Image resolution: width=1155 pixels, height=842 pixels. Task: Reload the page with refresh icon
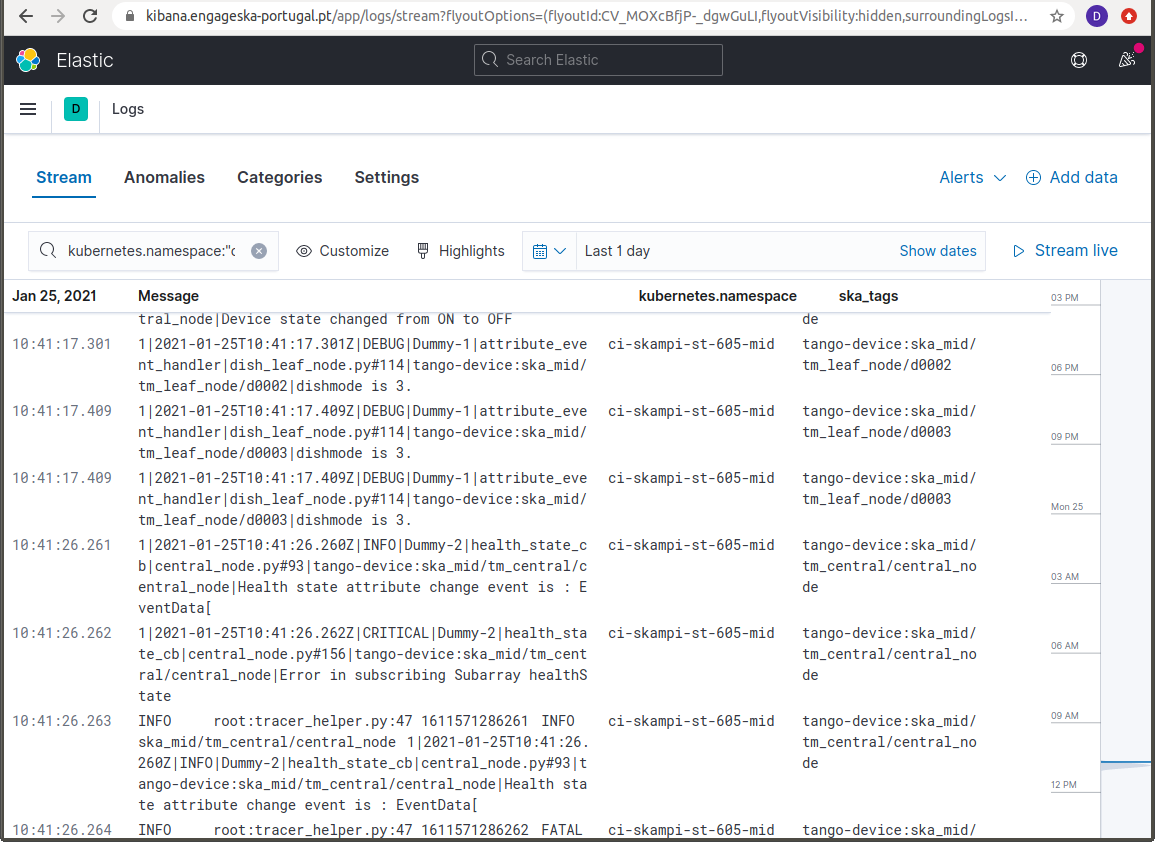pyautogui.click(x=90, y=16)
